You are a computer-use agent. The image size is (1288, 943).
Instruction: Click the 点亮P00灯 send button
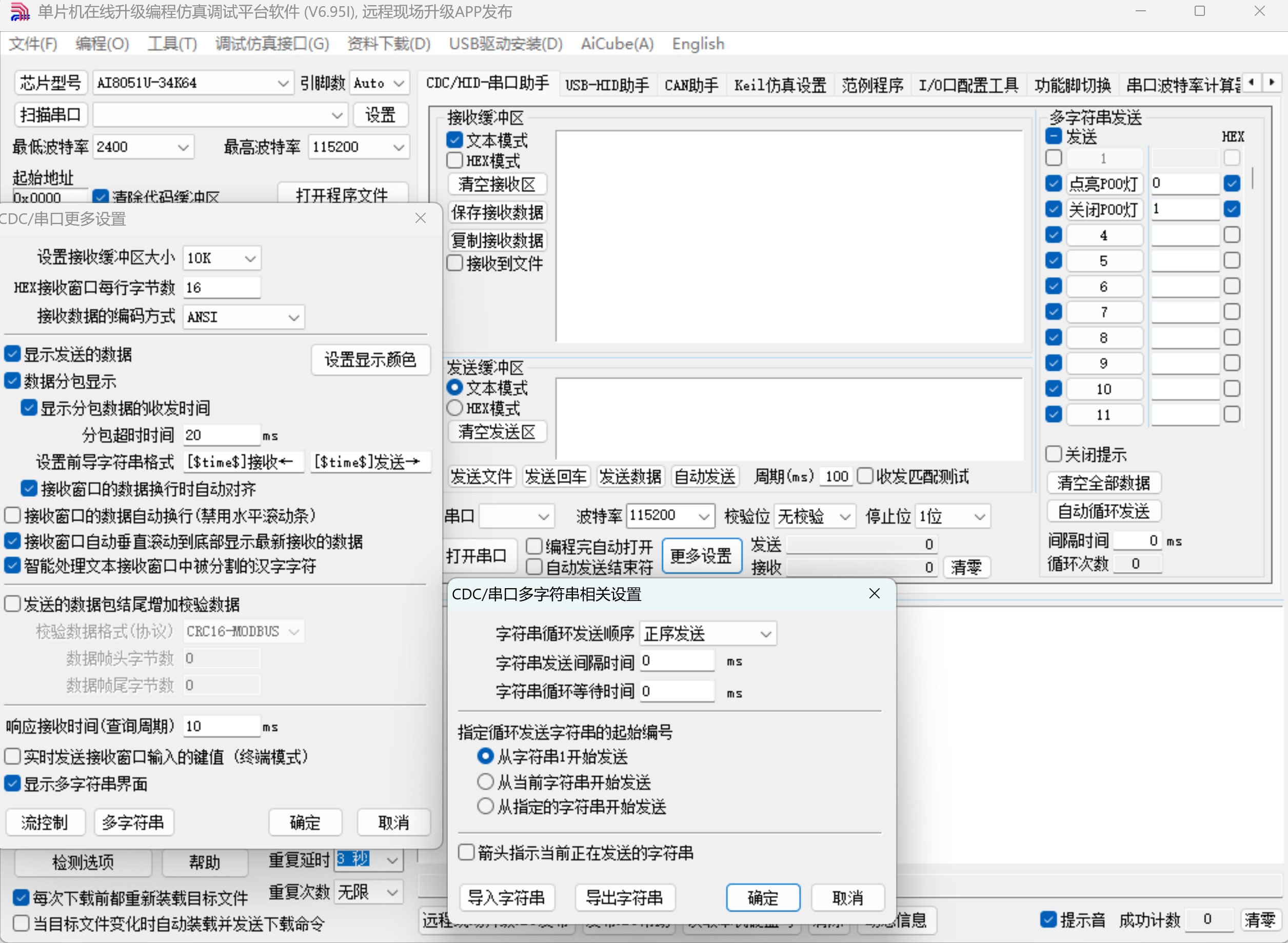click(x=1104, y=184)
